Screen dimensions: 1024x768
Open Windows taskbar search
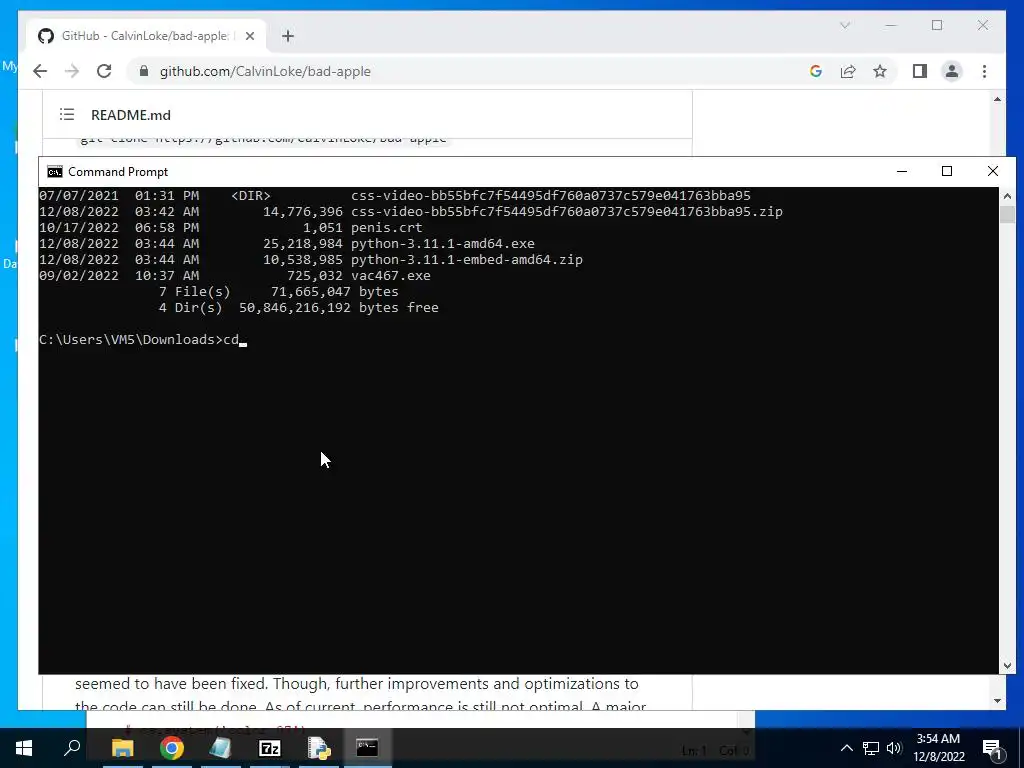(x=72, y=748)
